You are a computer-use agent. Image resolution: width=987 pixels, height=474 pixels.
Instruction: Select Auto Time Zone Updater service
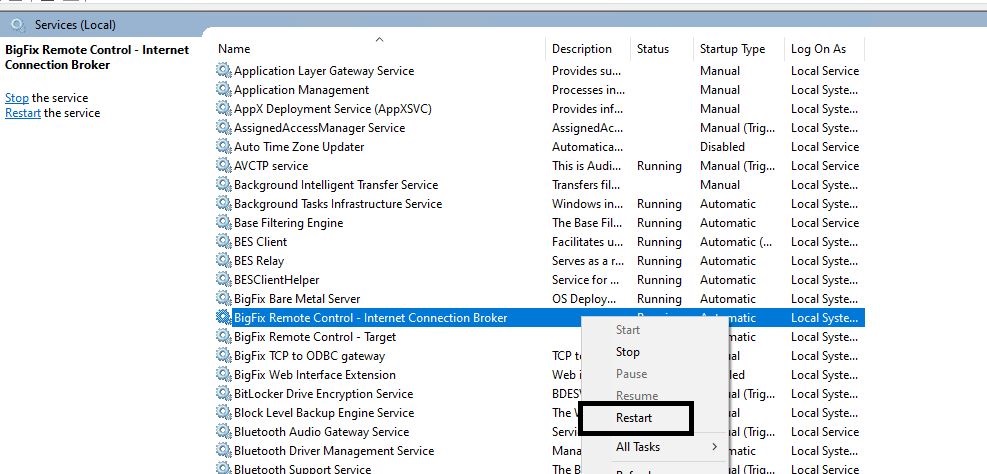299,146
